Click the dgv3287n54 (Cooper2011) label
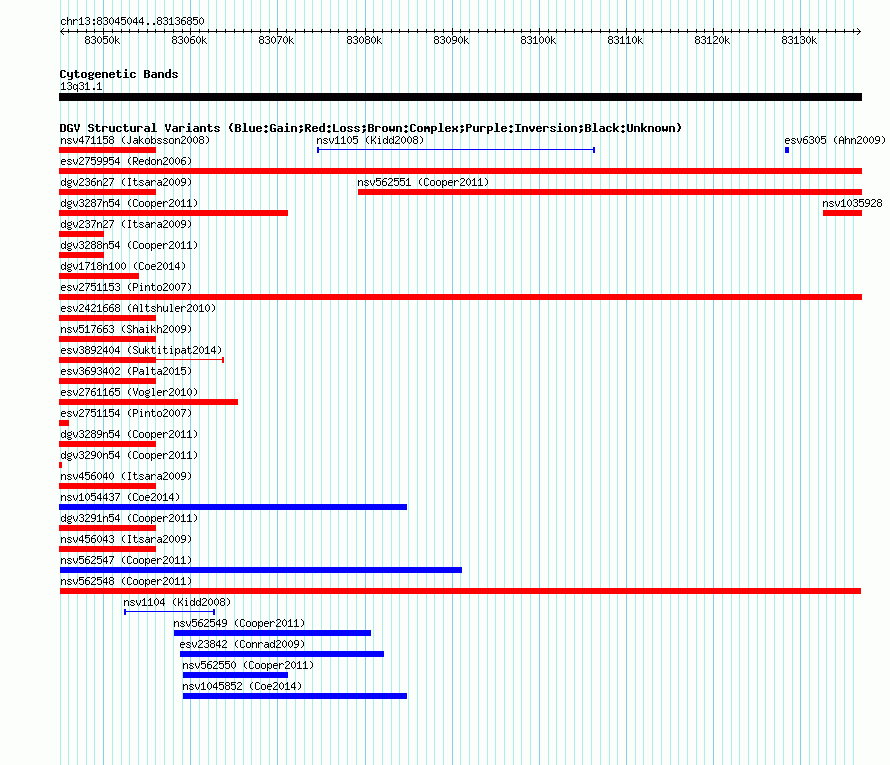890x765 pixels. point(129,203)
